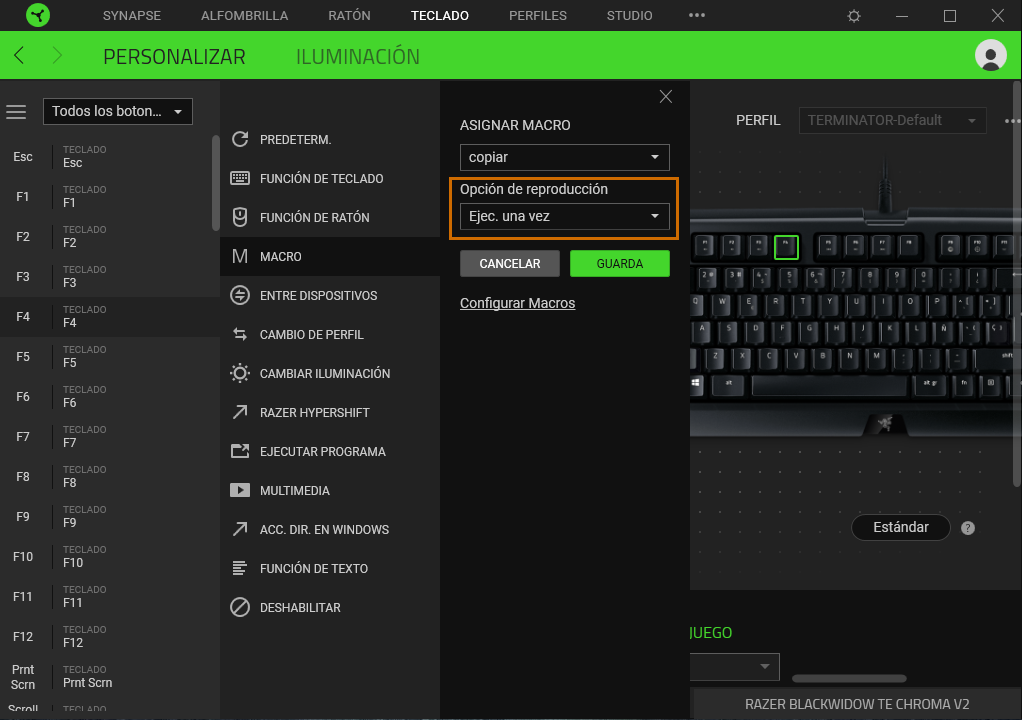This screenshot has width=1022, height=720.
Task: Open the ILUMINACIÓN tab
Action: pyautogui.click(x=357, y=57)
